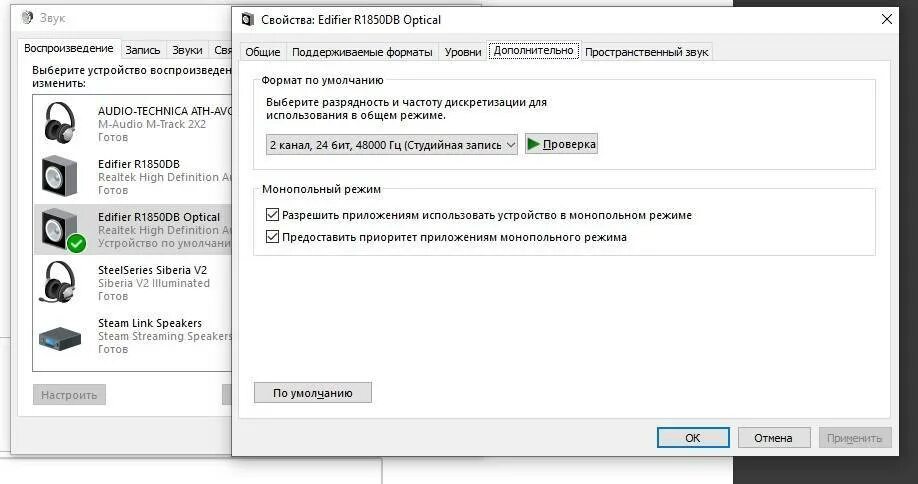The height and width of the screenshot is (484, 918).
Task: Open the Поддерживаемые форматы tab
Action: point(362,52)
